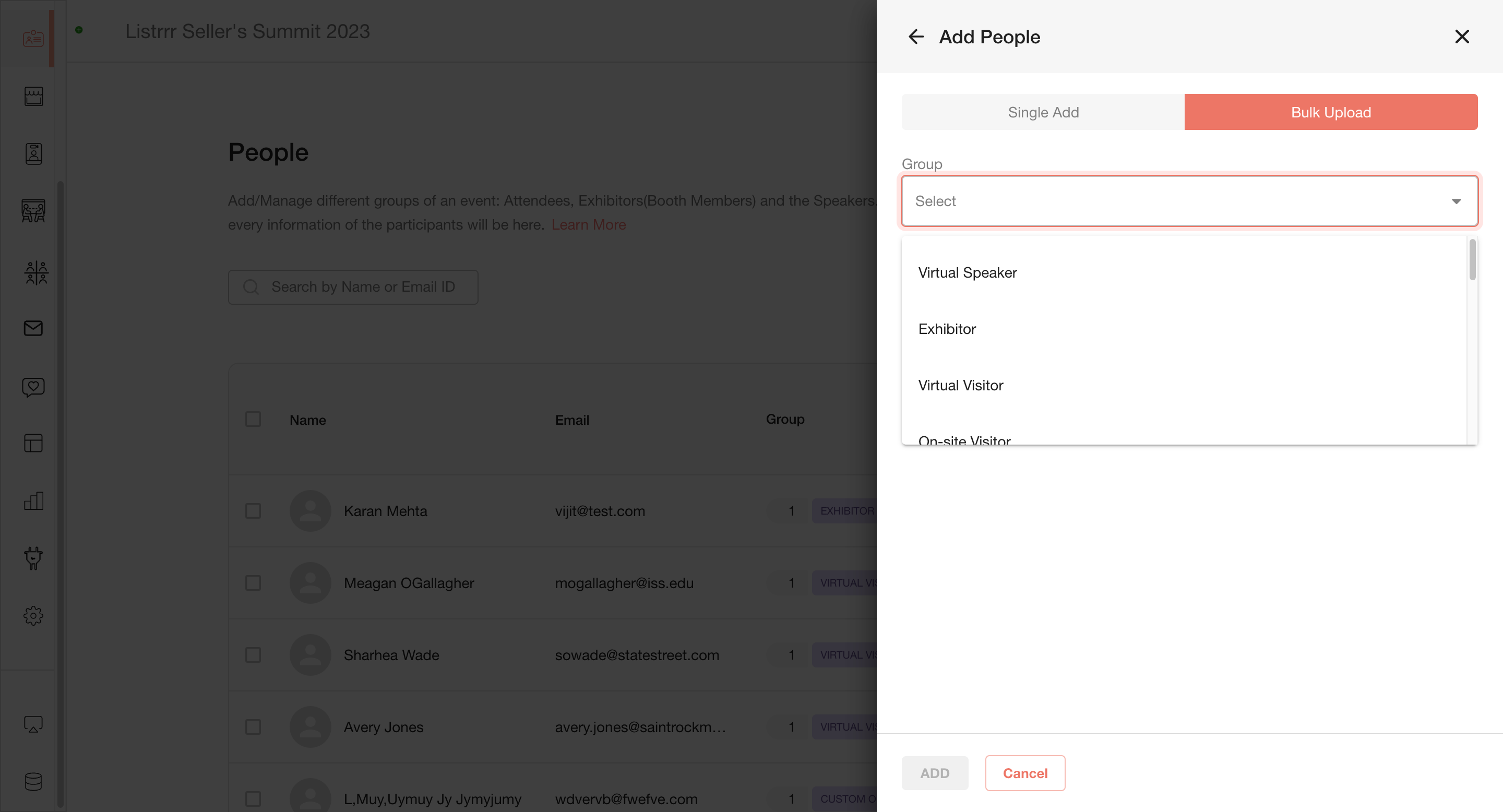Click the back arrow in Add People
The image size is (1503, 812).
916,37
